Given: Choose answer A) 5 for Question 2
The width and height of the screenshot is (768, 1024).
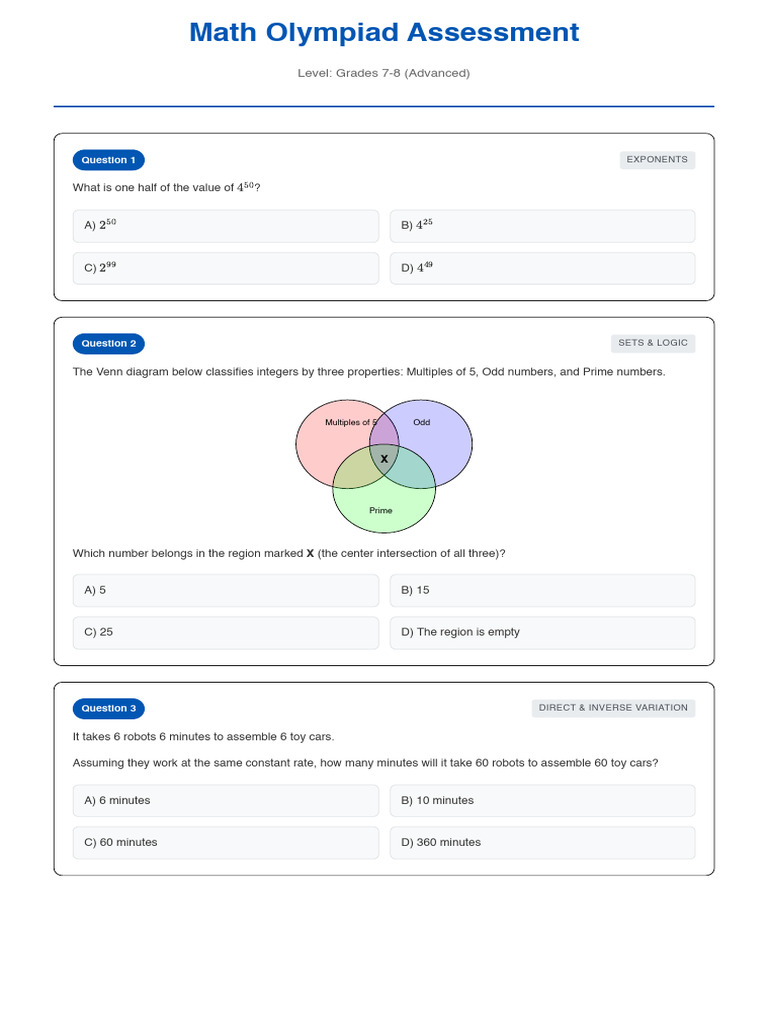Looking at the screenshot, I should coord(225,590).
